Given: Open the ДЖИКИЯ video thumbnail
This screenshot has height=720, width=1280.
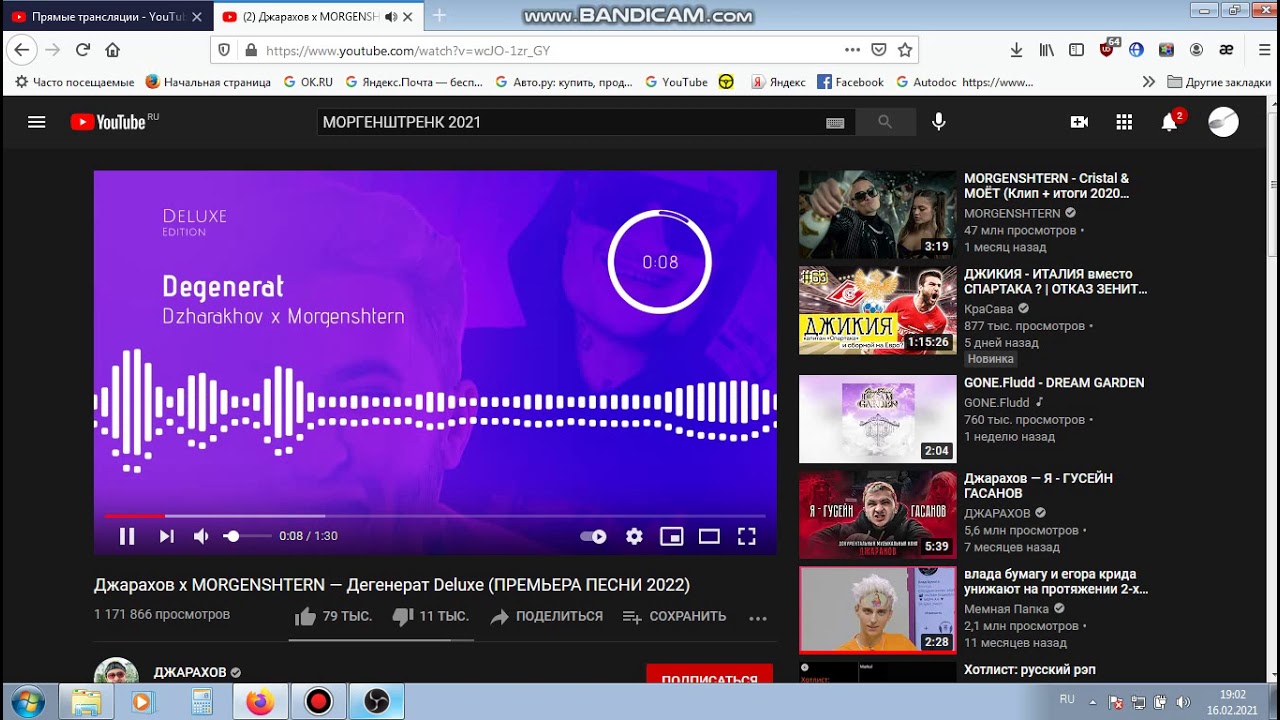Looking at the screenshot, I should (878, 310).
